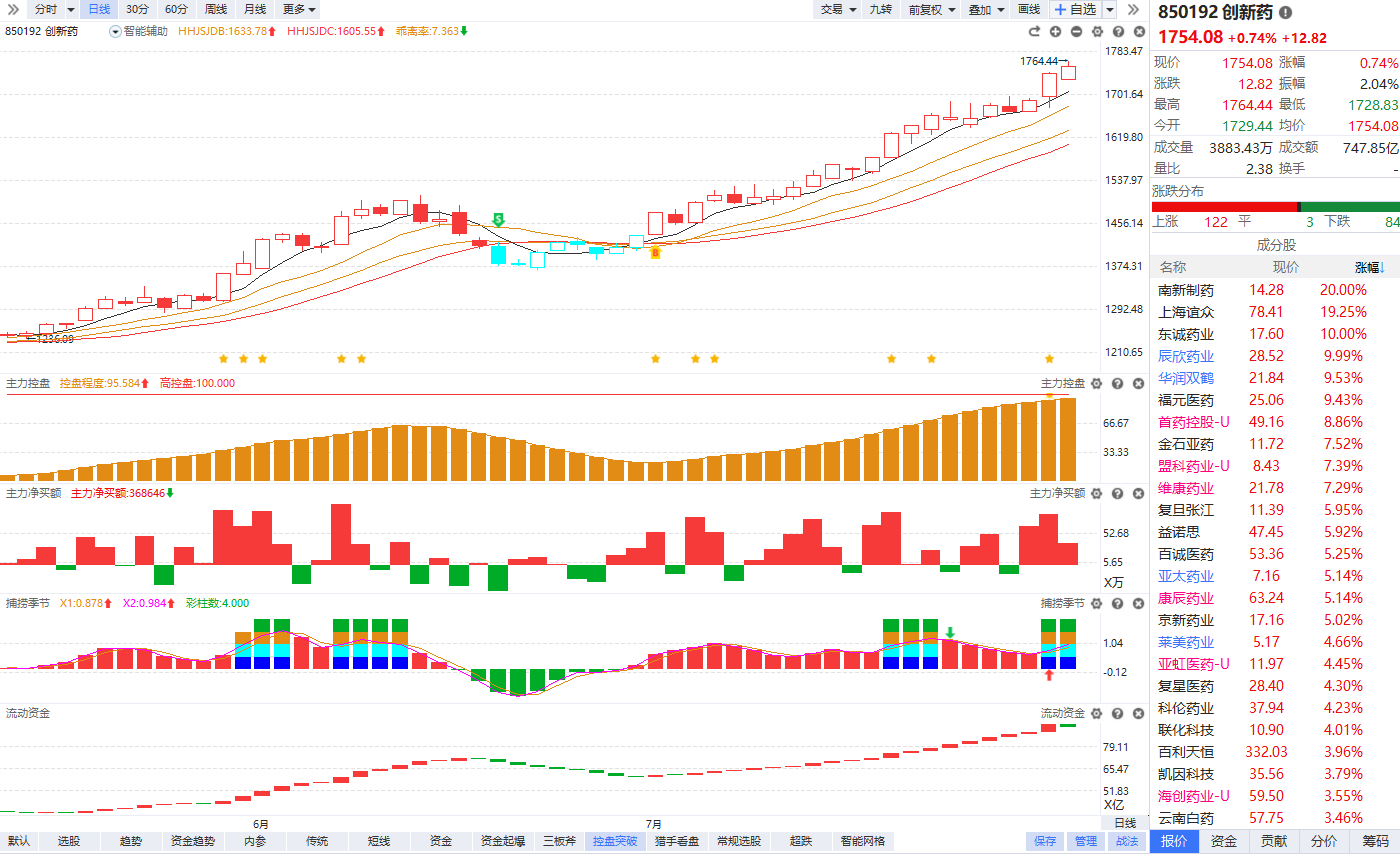The image size is (1400, 854).
Task: Click 保存 button to save template
Action: [x=1045, y=841]
